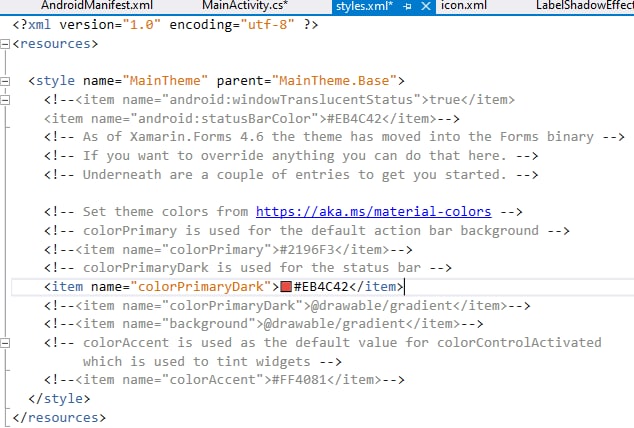Collapse the windowTranslucentStatus comment block

4,99
